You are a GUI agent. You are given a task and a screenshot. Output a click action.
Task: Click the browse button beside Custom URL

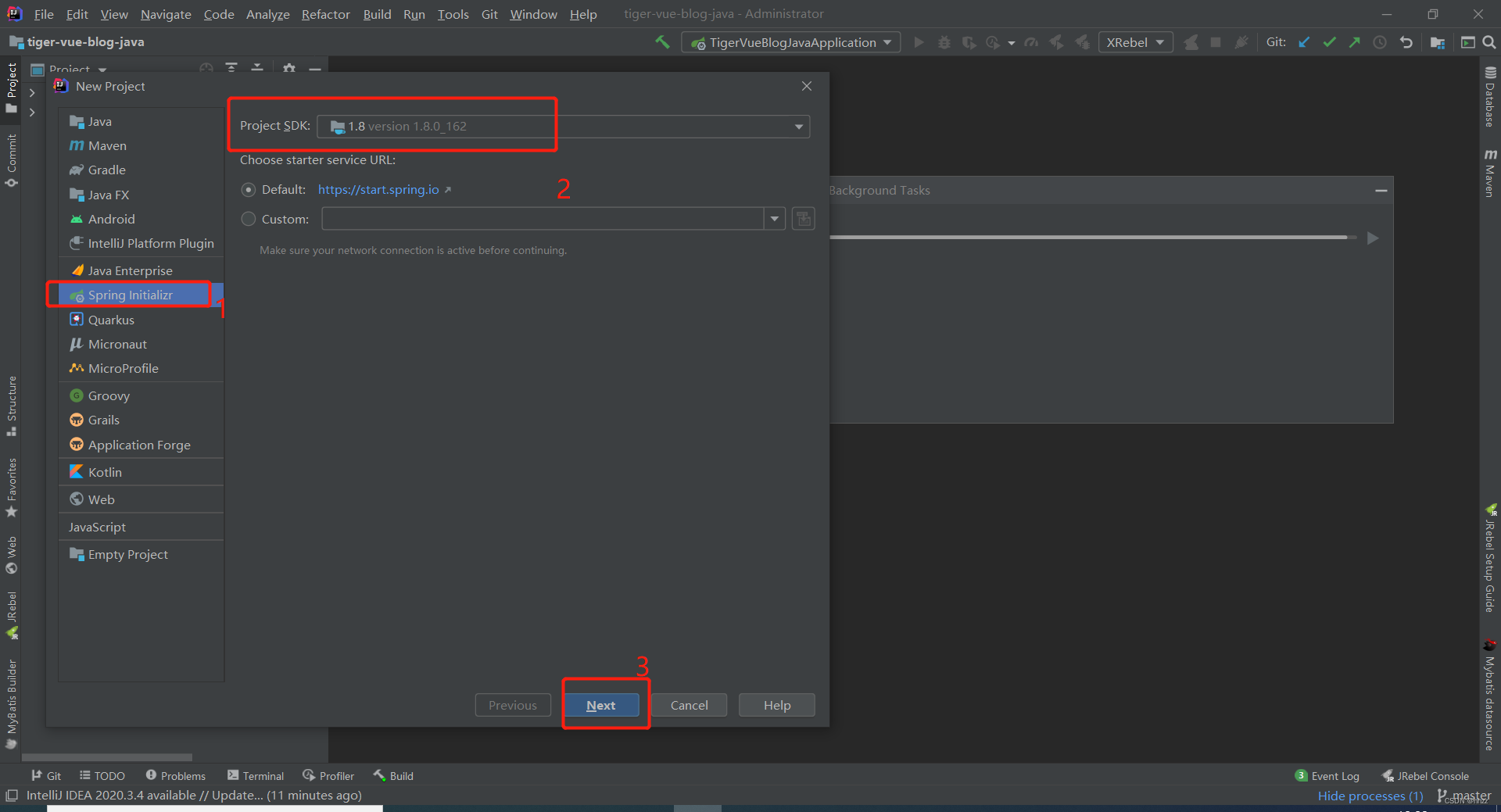tap(804, 219)
